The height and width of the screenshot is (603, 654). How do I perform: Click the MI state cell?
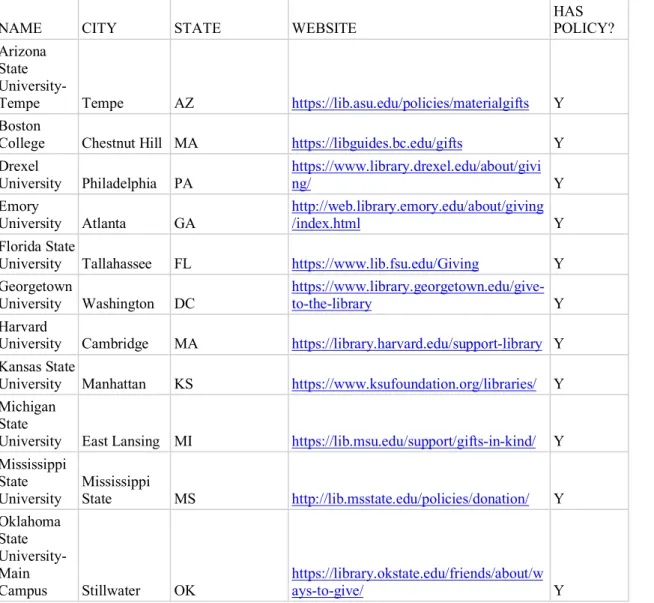coord(229,423)
